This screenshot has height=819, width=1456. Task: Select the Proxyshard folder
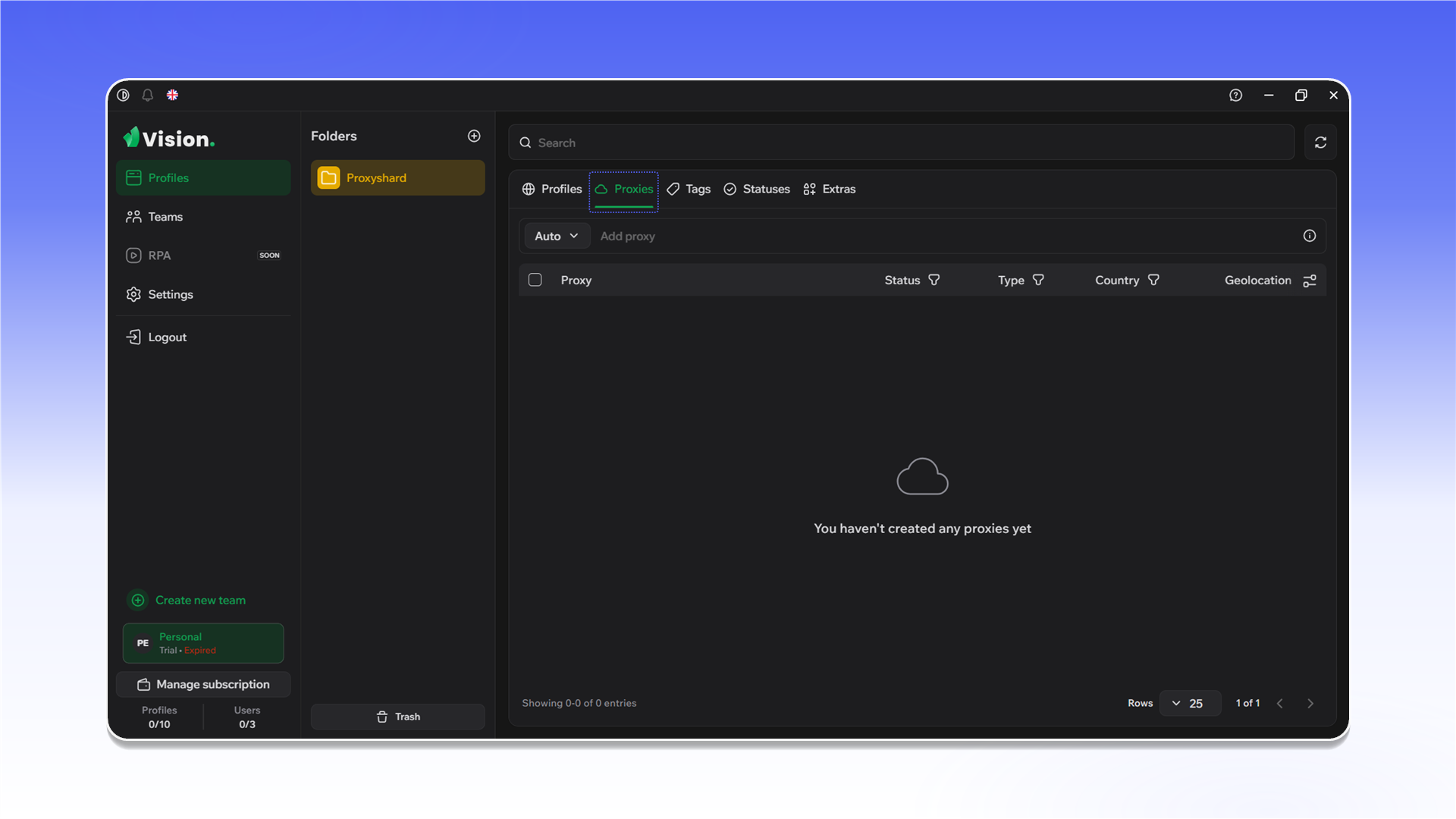point(397,177)
